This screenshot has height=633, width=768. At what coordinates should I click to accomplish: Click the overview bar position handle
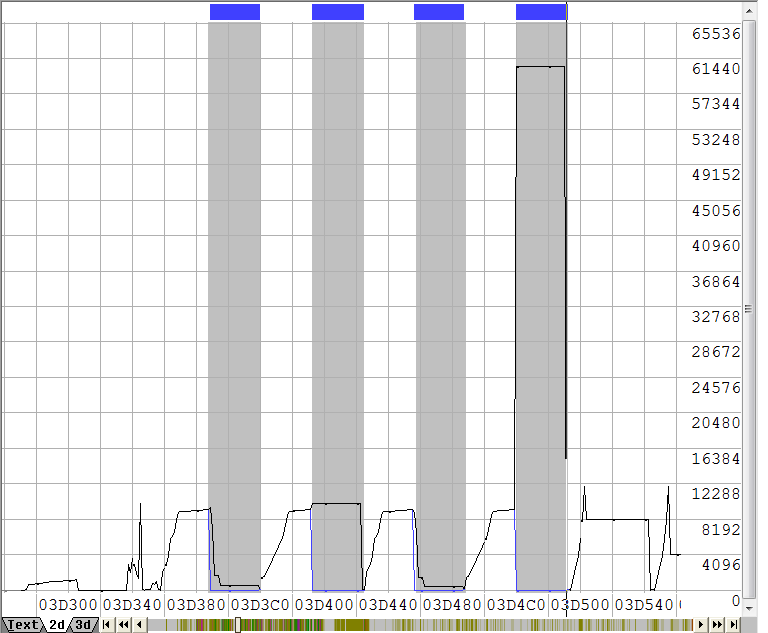pyautogui.click(x=238, y=625)
